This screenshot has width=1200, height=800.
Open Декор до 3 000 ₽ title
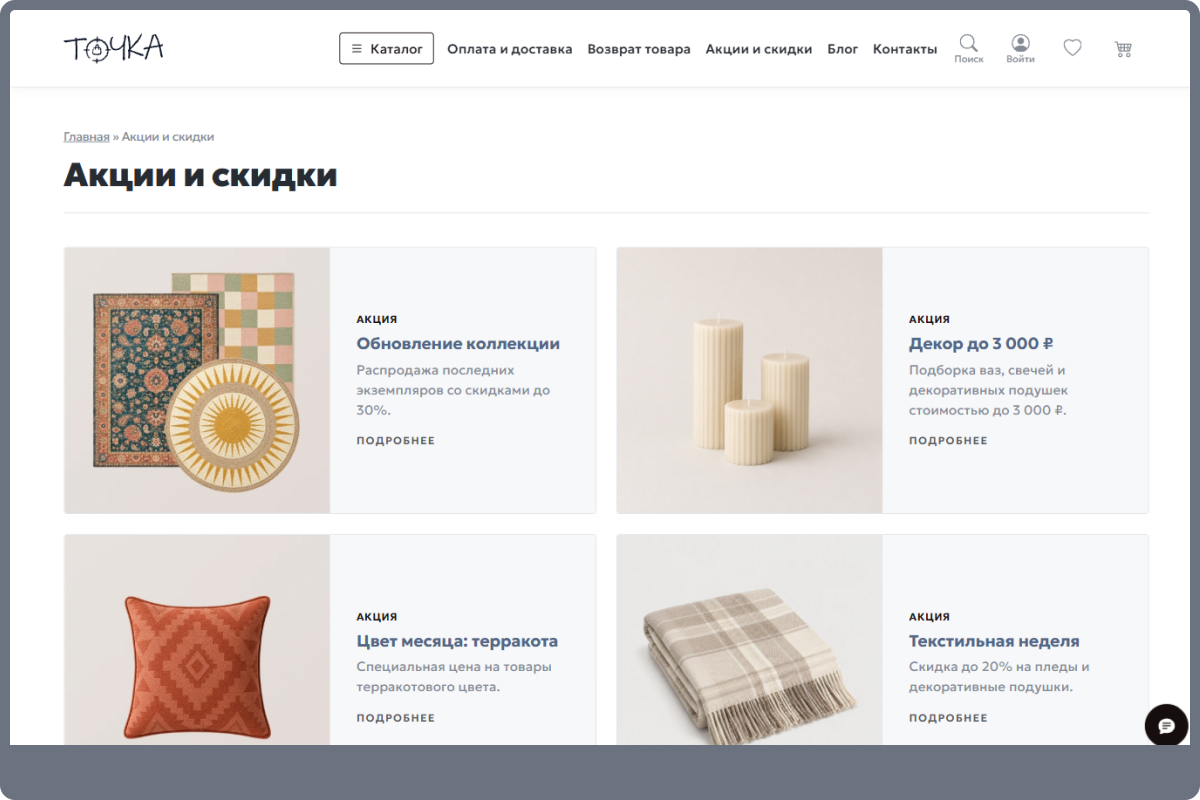coord(981,344)
